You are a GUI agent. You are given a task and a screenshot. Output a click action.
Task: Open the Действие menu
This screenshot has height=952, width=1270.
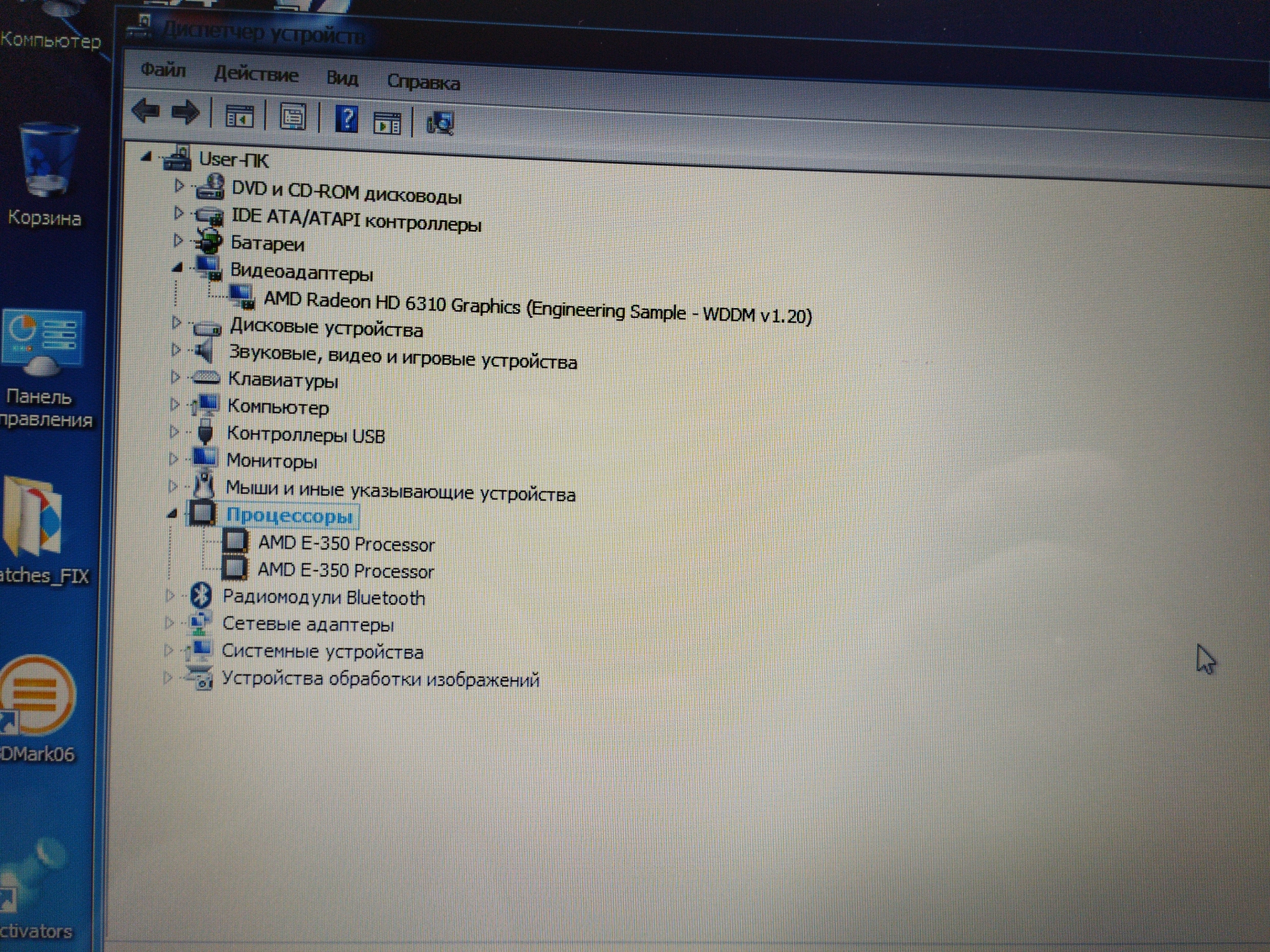pyautogui.click(x=256, y=74)
